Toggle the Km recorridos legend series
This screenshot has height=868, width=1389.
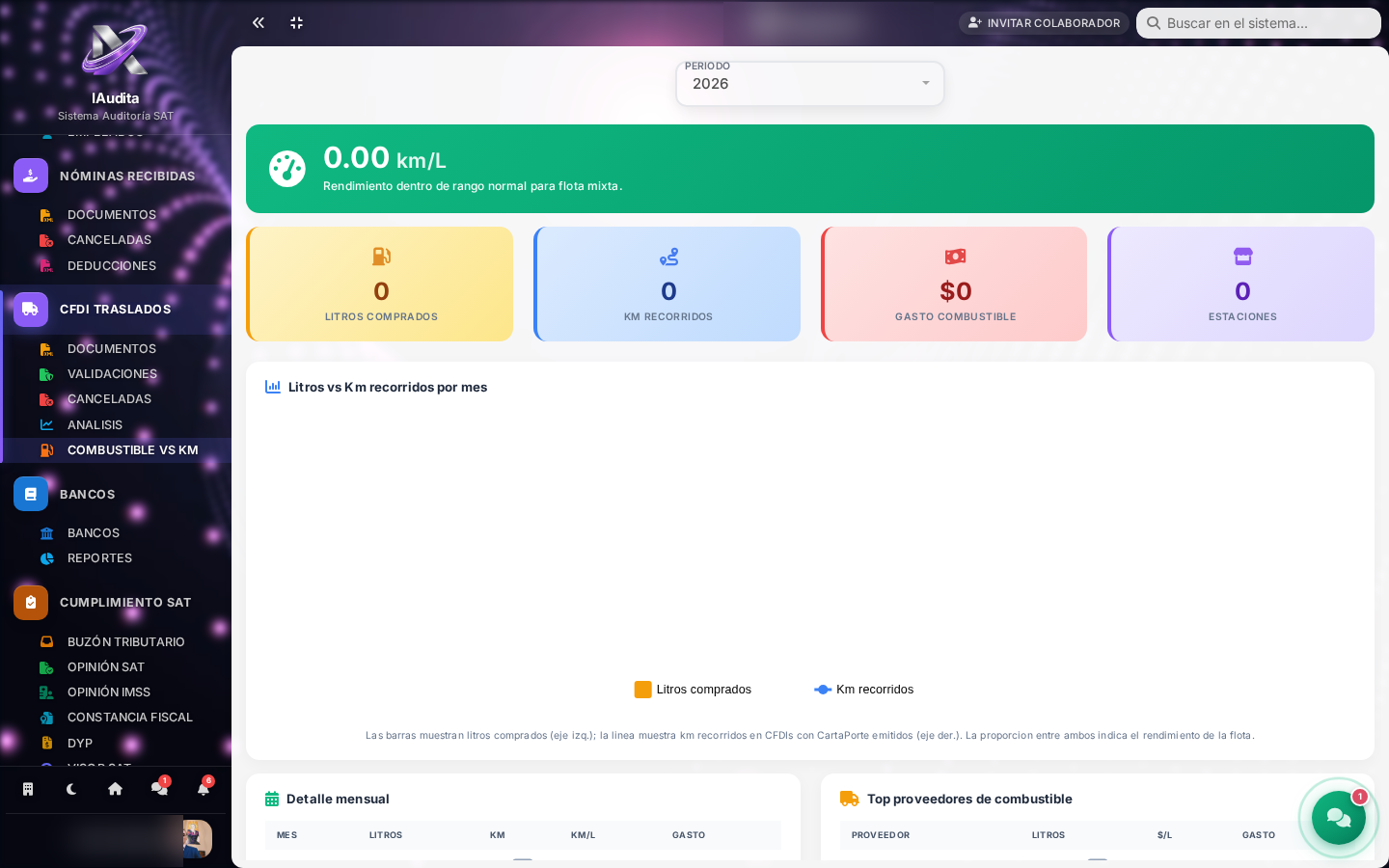(864, 690)
